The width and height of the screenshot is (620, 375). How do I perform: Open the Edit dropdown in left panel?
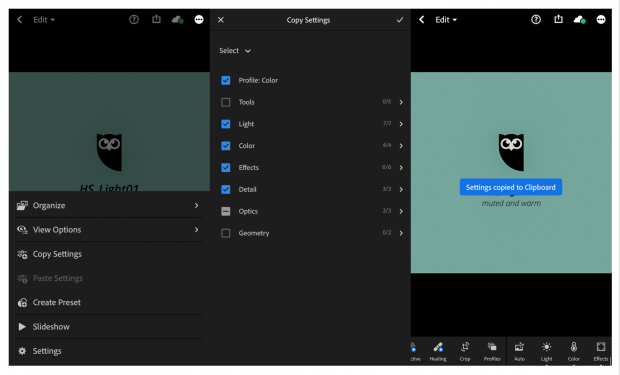(x=43, y=20)
